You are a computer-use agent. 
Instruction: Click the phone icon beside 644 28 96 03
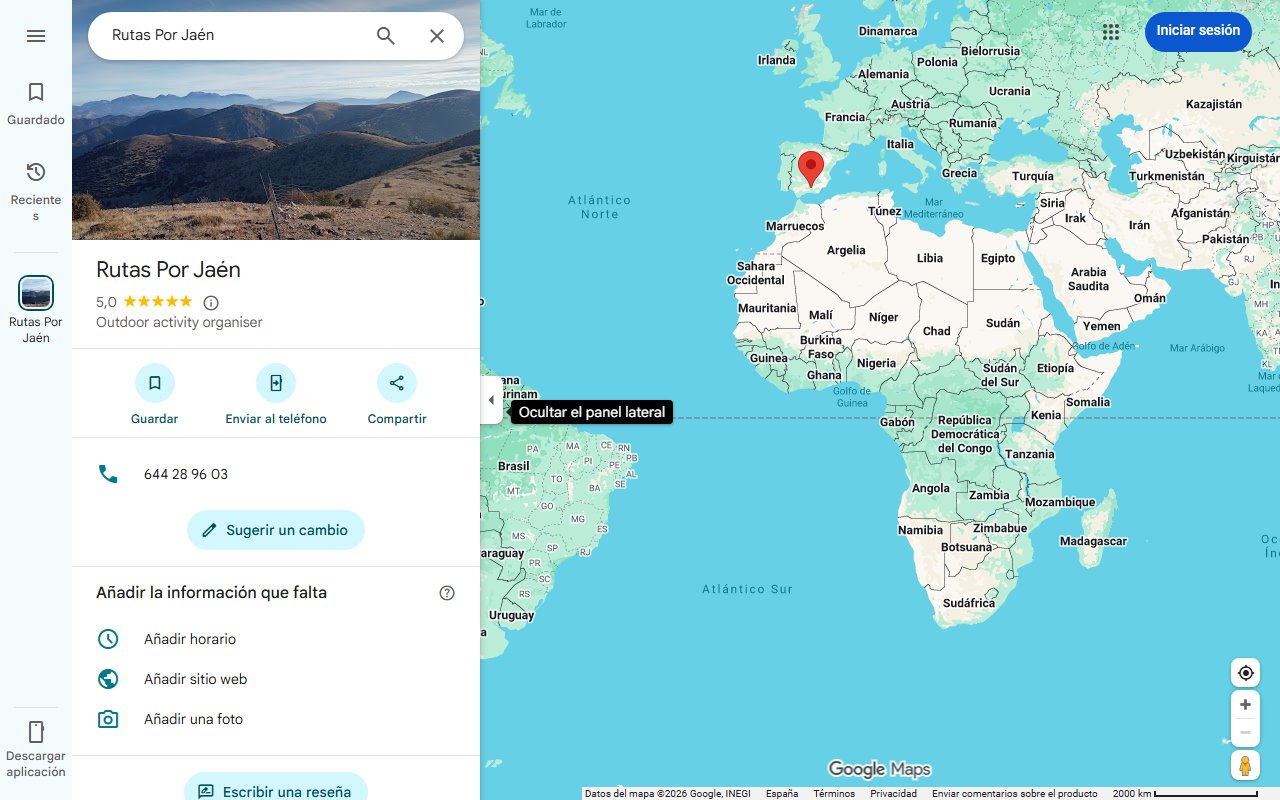coord(108,473)
